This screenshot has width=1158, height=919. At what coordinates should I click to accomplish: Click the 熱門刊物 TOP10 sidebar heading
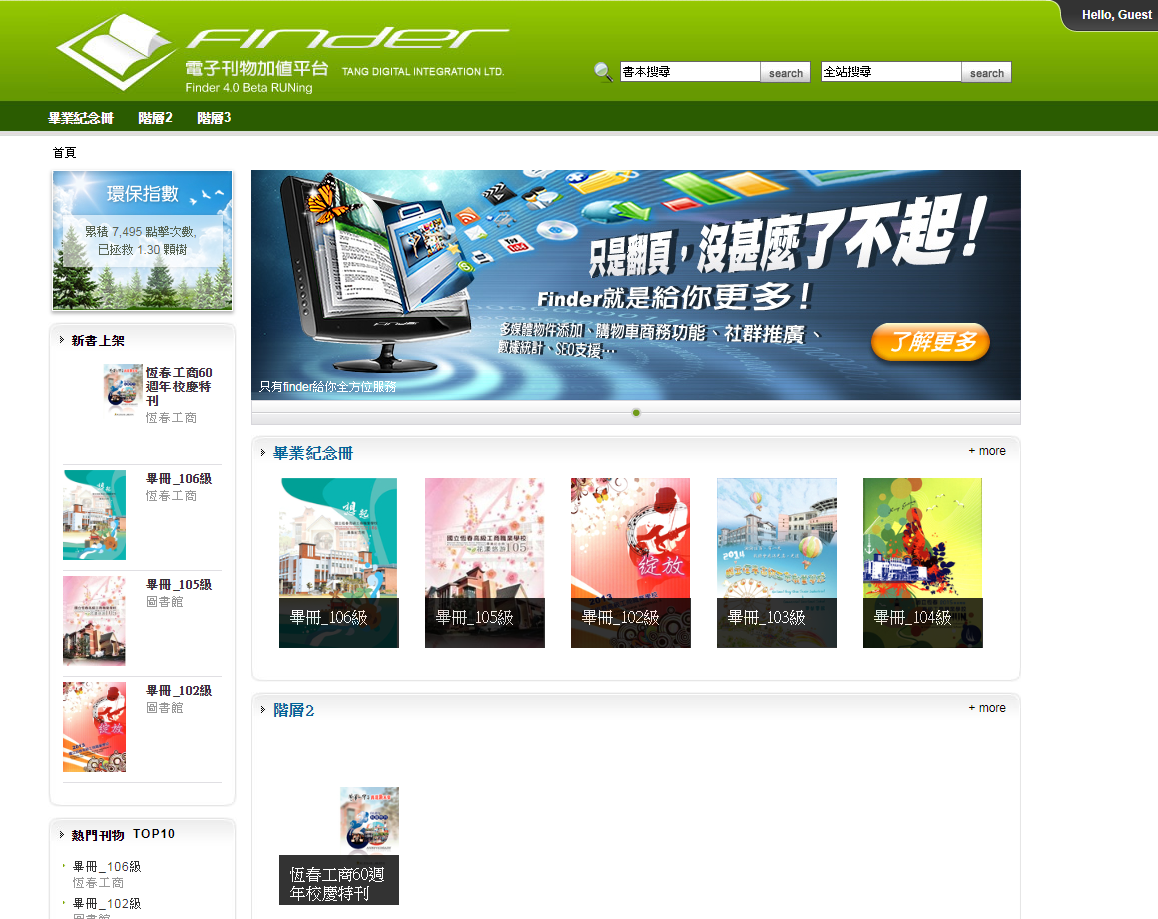[123, 834]
